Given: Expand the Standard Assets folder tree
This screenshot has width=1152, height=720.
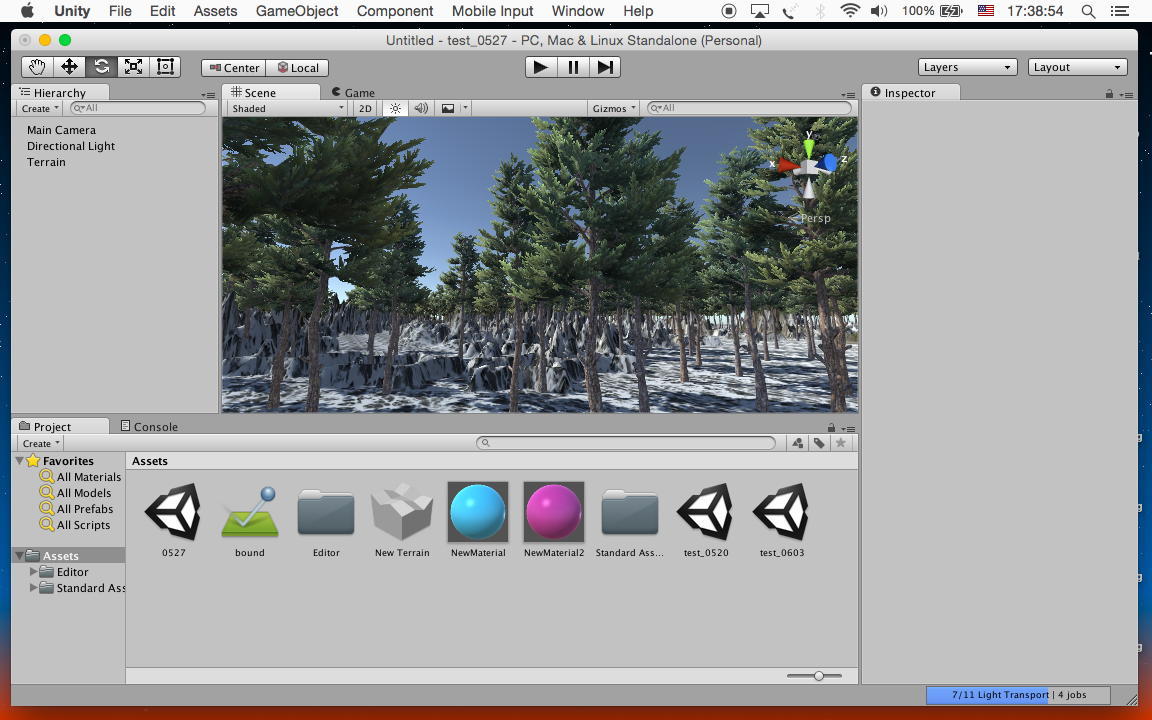Looking at the screenshot, I should coord(34,588).
